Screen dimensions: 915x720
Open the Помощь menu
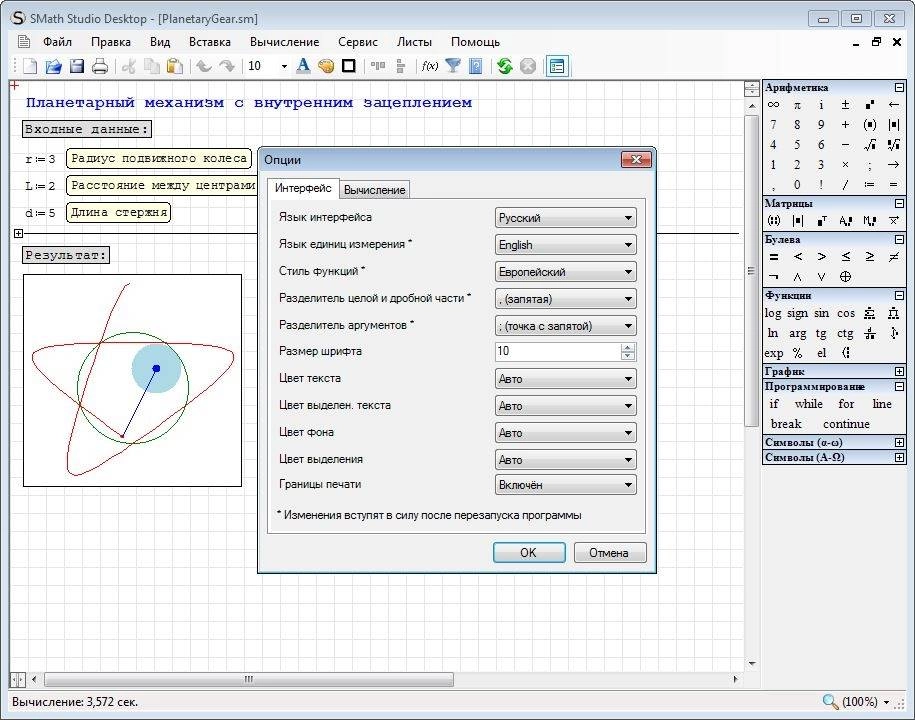pyautogui.click(x=475, y=42)
